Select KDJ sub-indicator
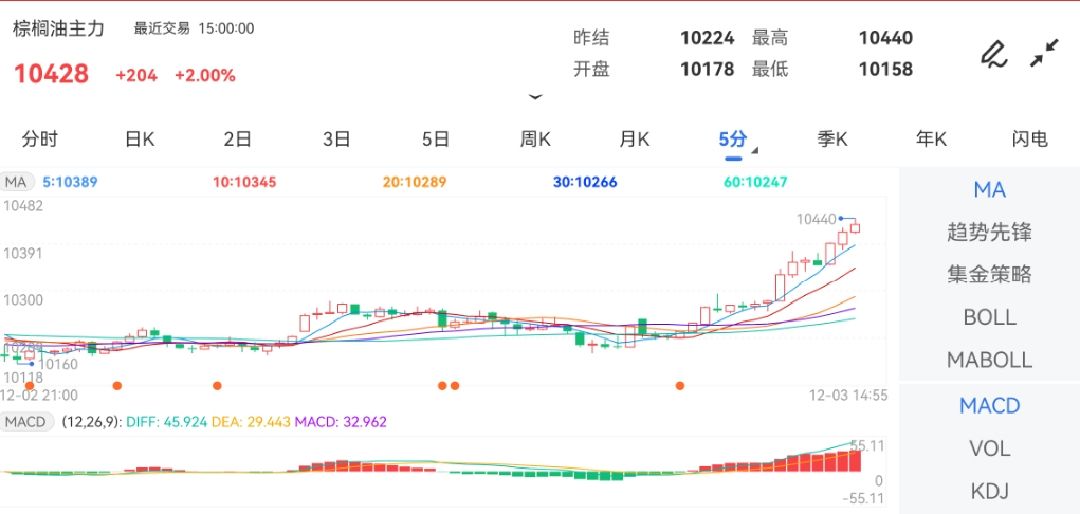 pyautogui.click(x=989, y=491)
